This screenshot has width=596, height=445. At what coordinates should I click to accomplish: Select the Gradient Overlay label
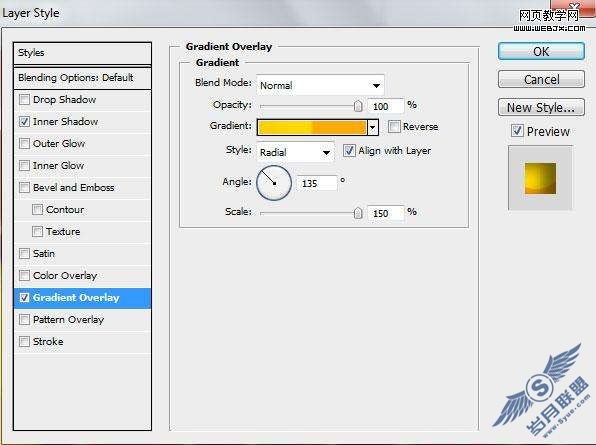point(76,298)
